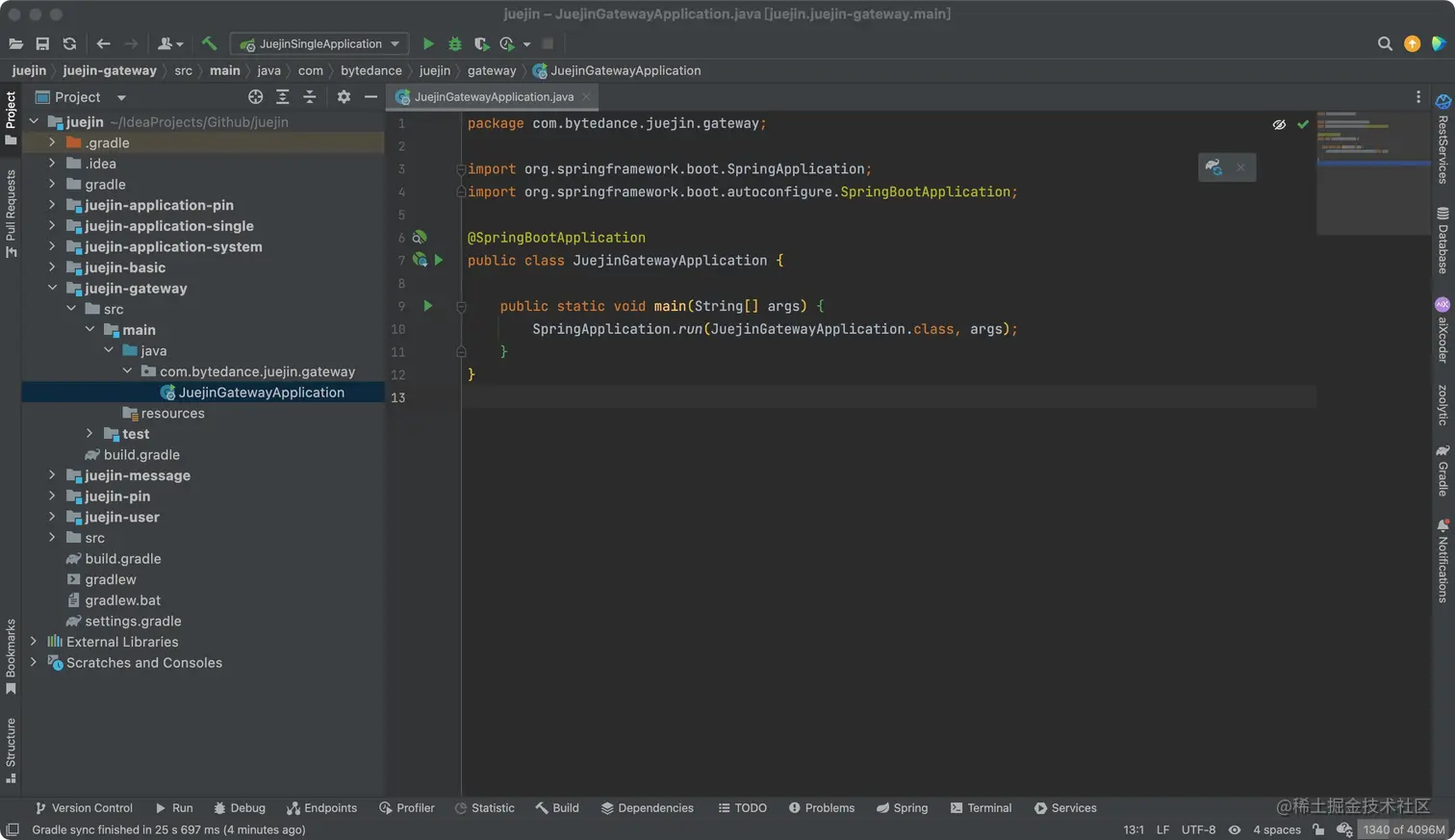Image resolution: width=1455 pixels, height=840 pixels.
Task: Open indent settings via 4 spaces
Action: click(1277, 829)
